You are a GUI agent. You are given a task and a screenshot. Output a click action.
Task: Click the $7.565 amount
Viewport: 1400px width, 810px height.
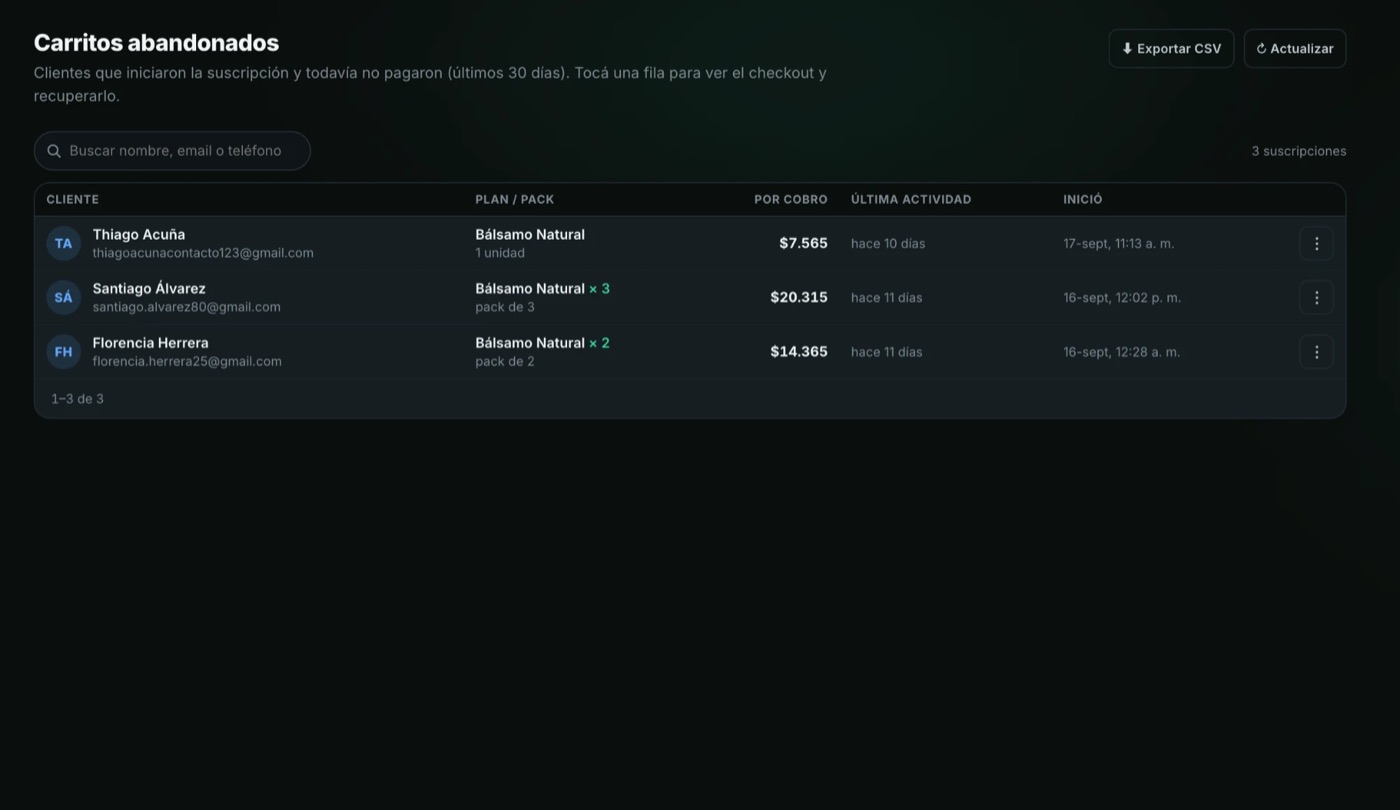pyautogui.click(x=803, y=243)
